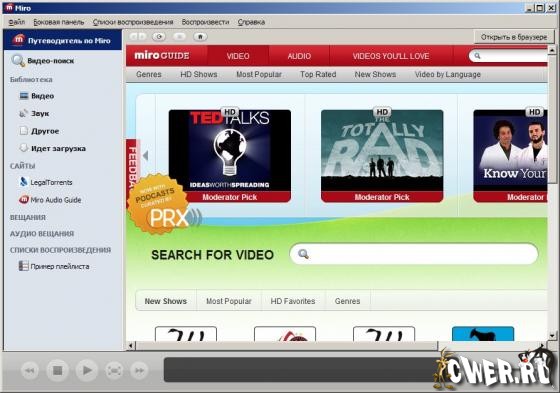The width and height of the screenshot is (560, 393).
Task: Open the Playlists menu
Action: coord(133,22)
